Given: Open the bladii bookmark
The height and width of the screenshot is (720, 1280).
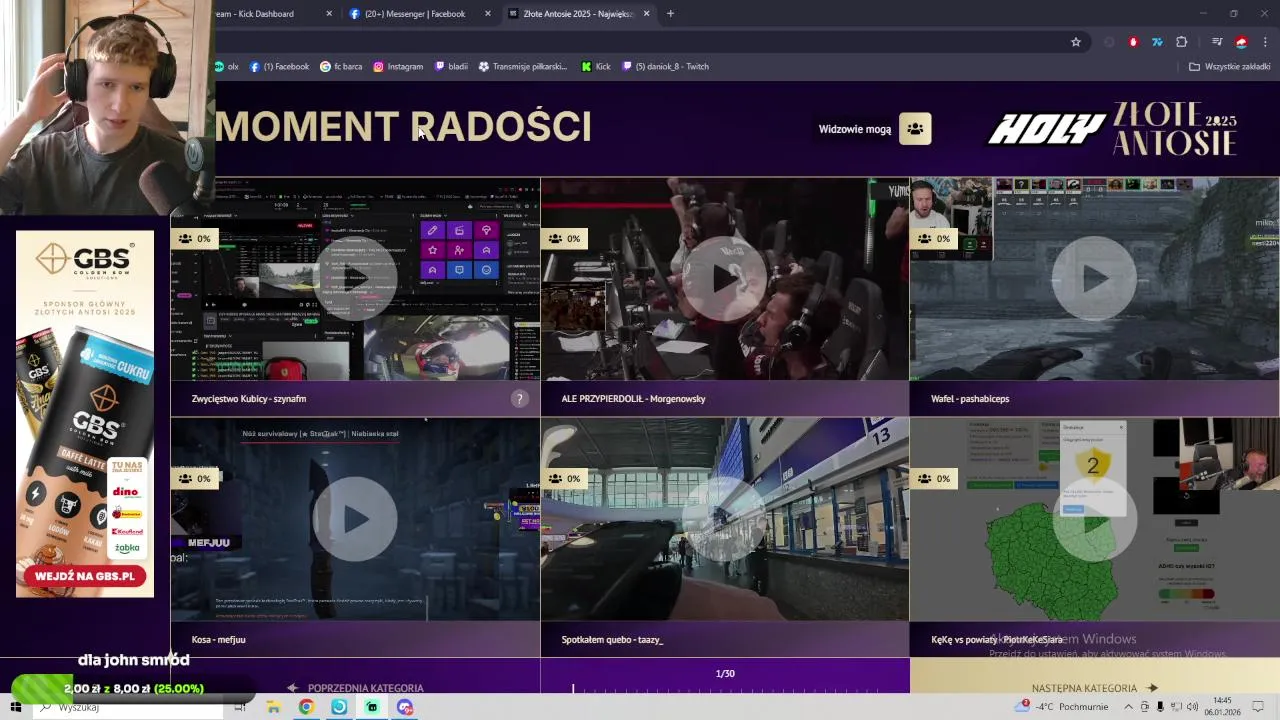Looking at the screenshot, I should pos(451,67).
